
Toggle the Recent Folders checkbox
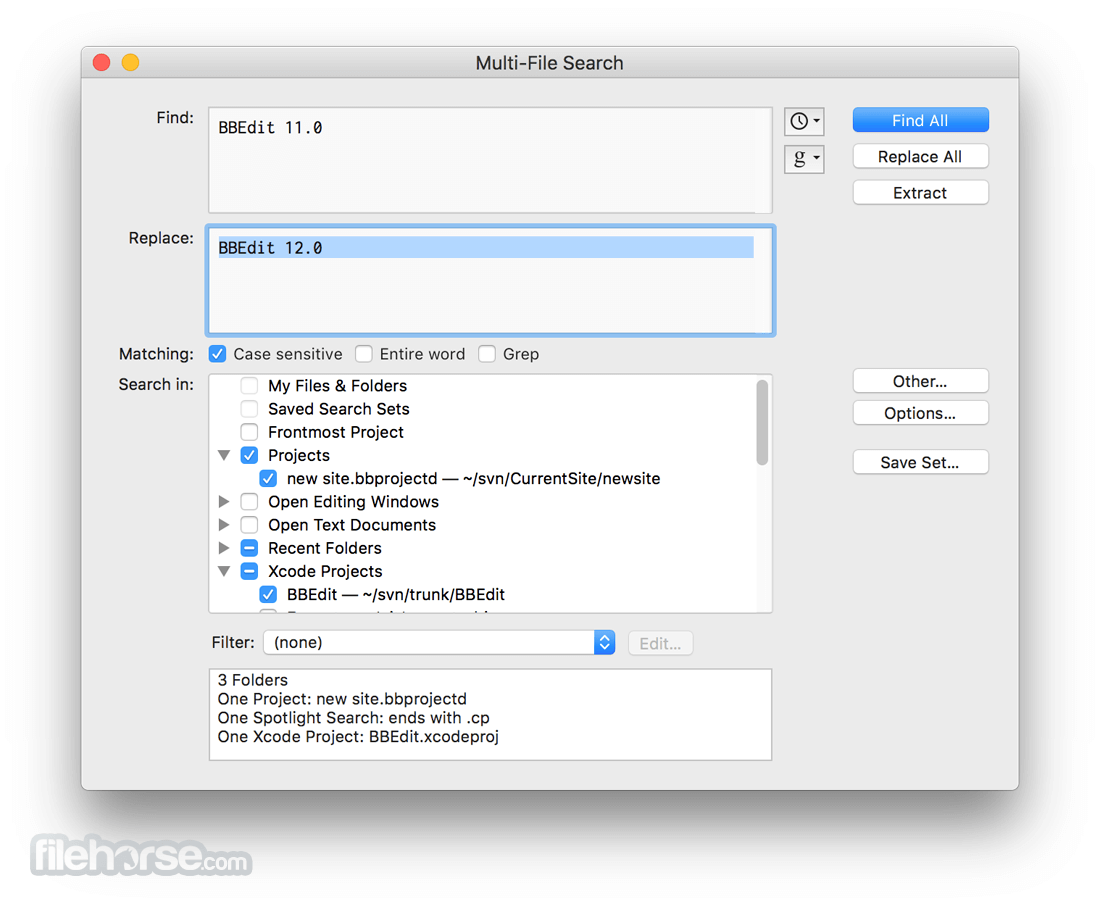pos(249,548)
